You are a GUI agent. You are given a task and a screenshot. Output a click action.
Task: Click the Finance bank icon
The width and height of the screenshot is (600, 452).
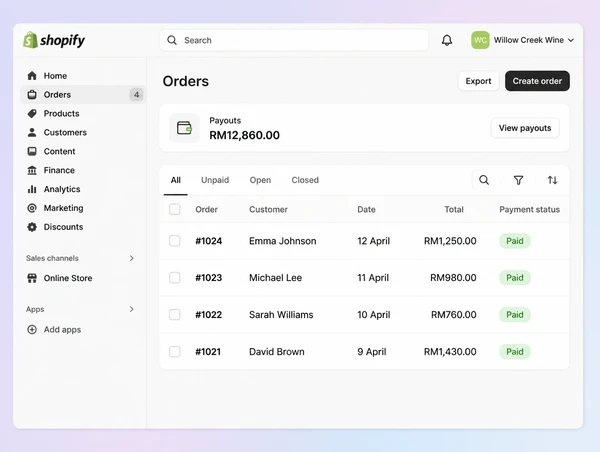tap(32, 170)
